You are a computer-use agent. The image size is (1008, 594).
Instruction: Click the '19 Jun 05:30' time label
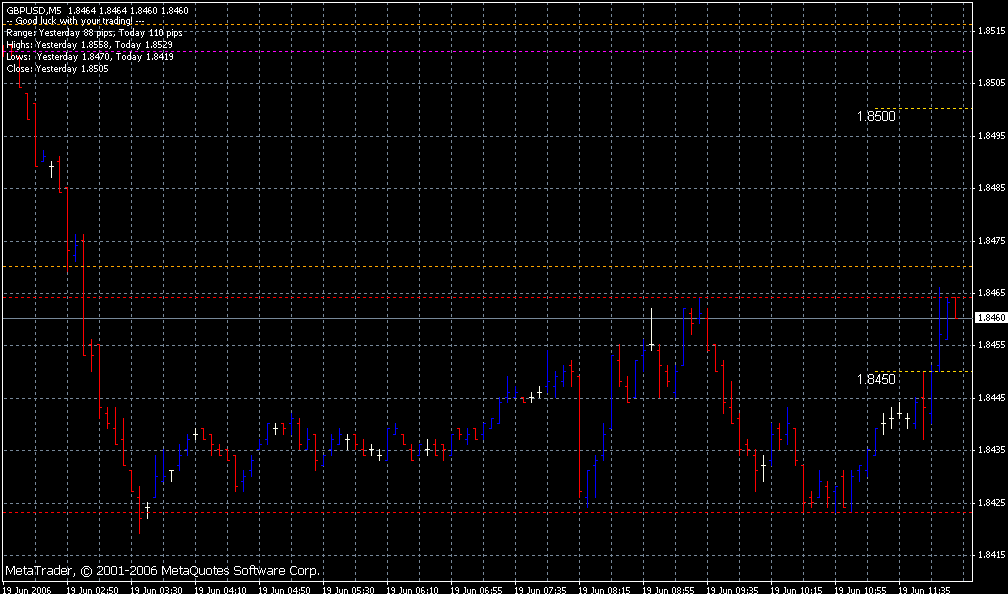348,590
